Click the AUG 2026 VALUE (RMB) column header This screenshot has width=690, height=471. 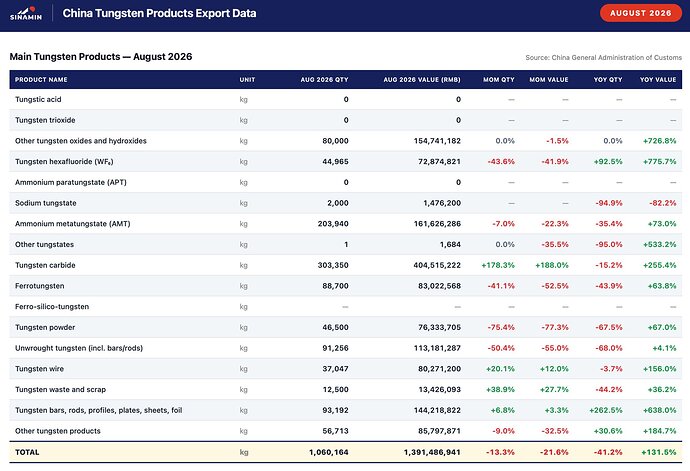(422, 80)
